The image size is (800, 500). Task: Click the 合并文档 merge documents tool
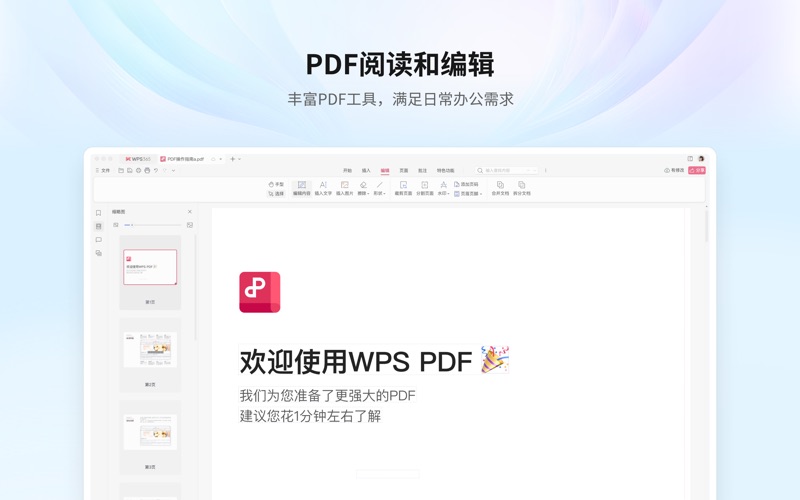[500, 188]
